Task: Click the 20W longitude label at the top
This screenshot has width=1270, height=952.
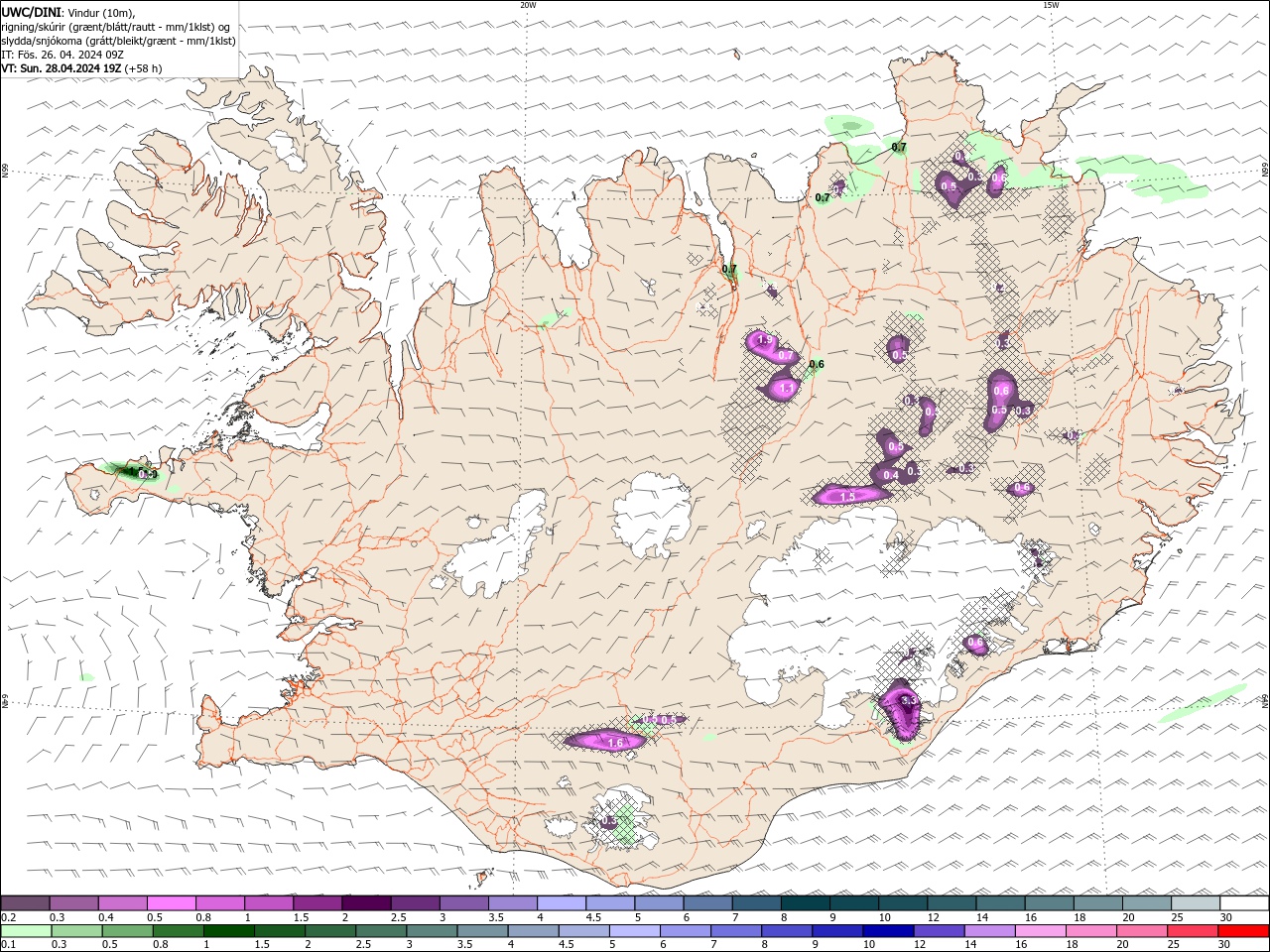Action: 528,5
